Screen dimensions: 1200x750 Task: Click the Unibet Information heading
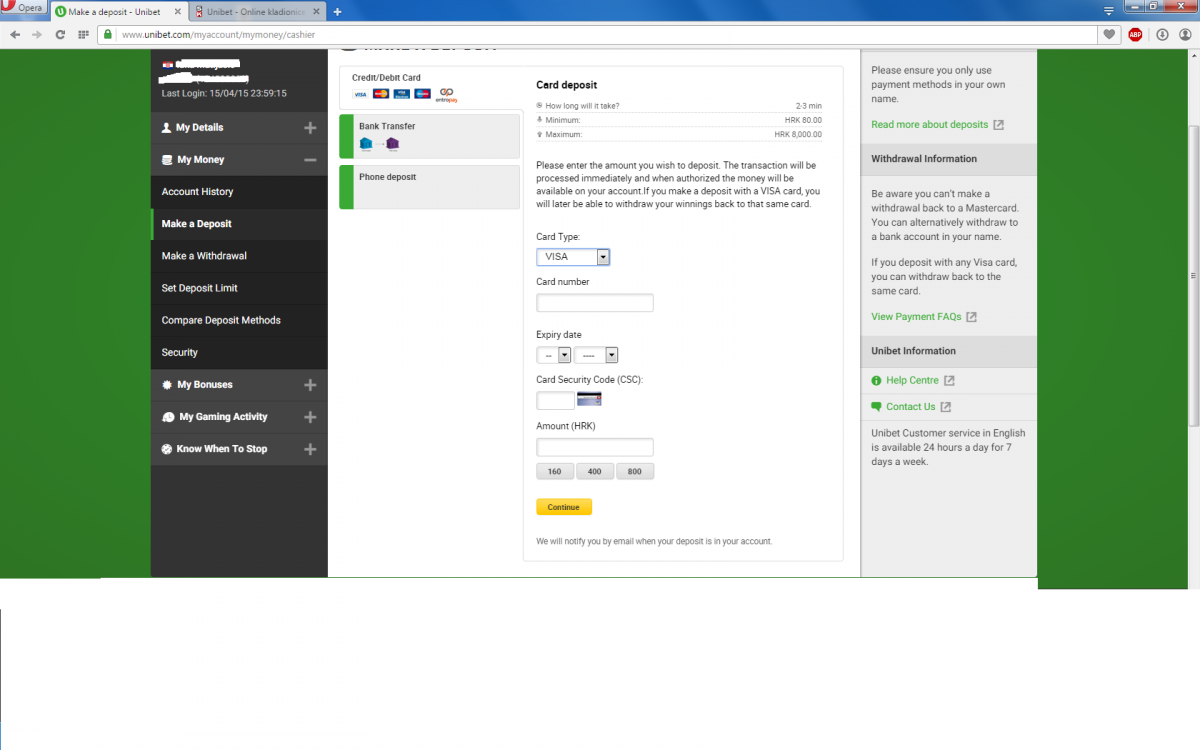tap(914, 351)
